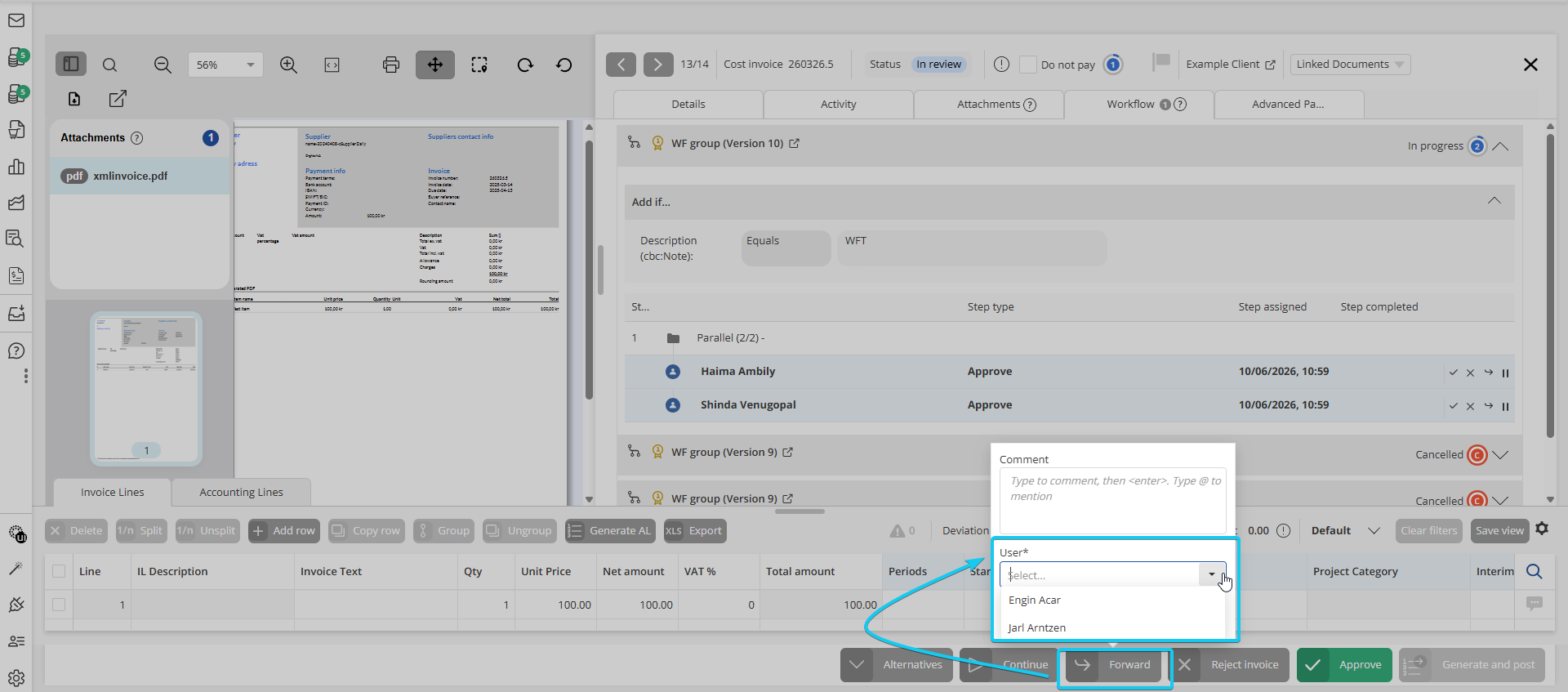Screen dimensions: 1568x692
Task: Open Alternatives dropdown button
Action: click(x=897, y=664)
